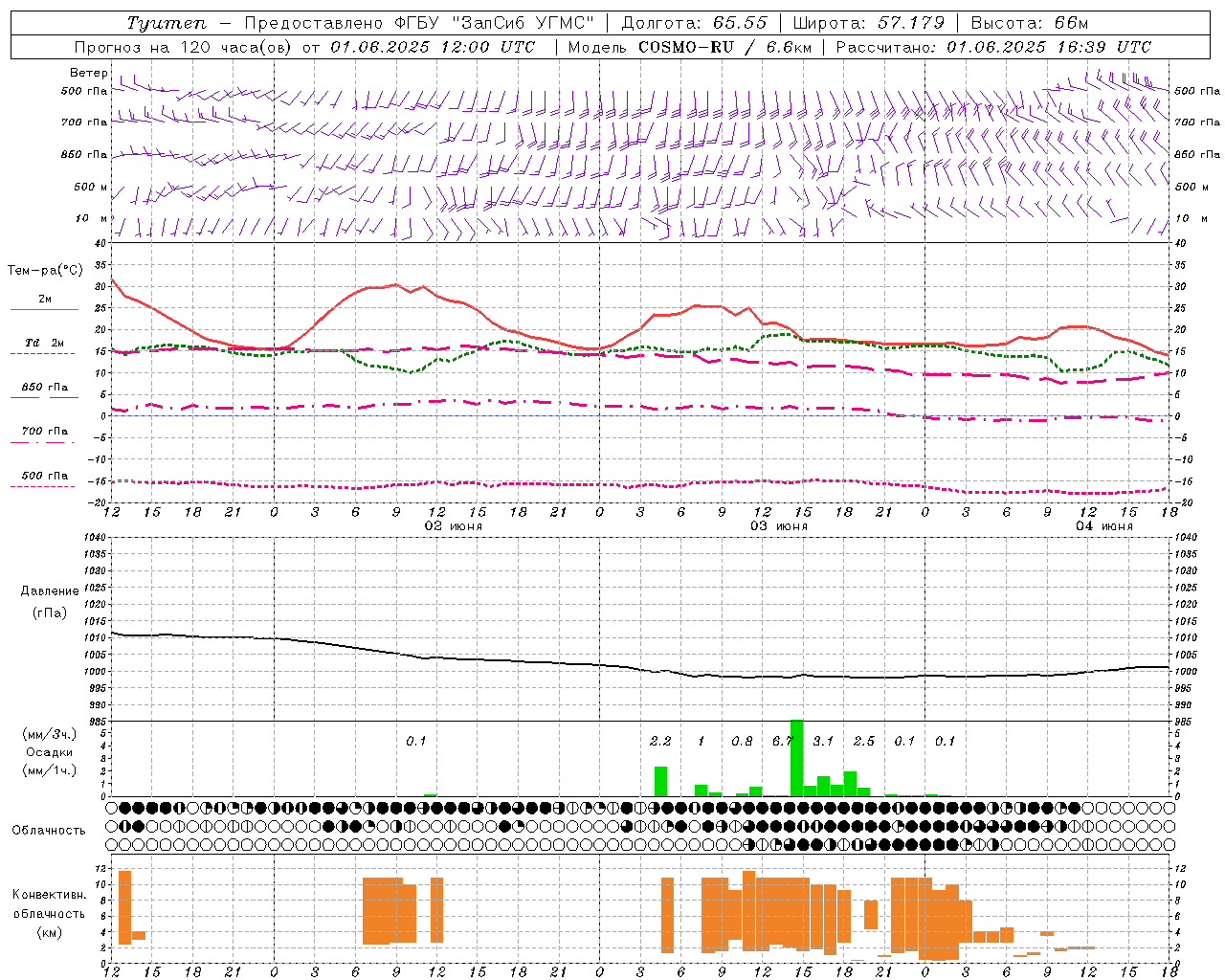Screen dimensions: 1225x980
Task: Click the "2.5" precipitation total value
Action: [x=864, y=741]
